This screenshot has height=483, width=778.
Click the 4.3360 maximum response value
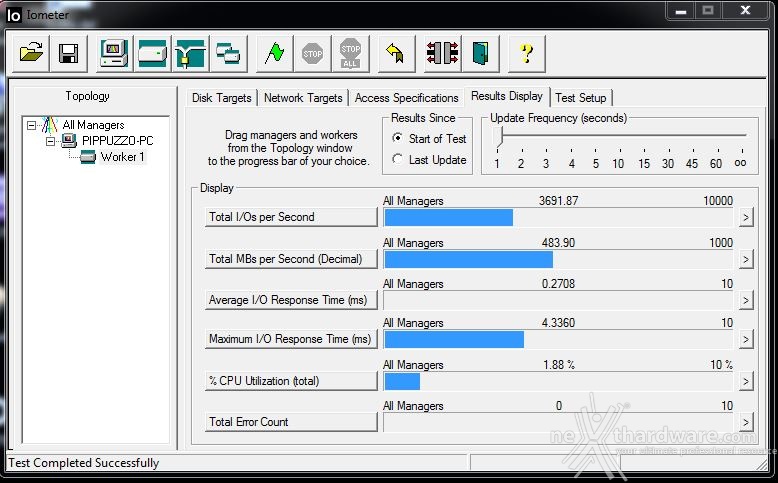[x=558, y=323]
